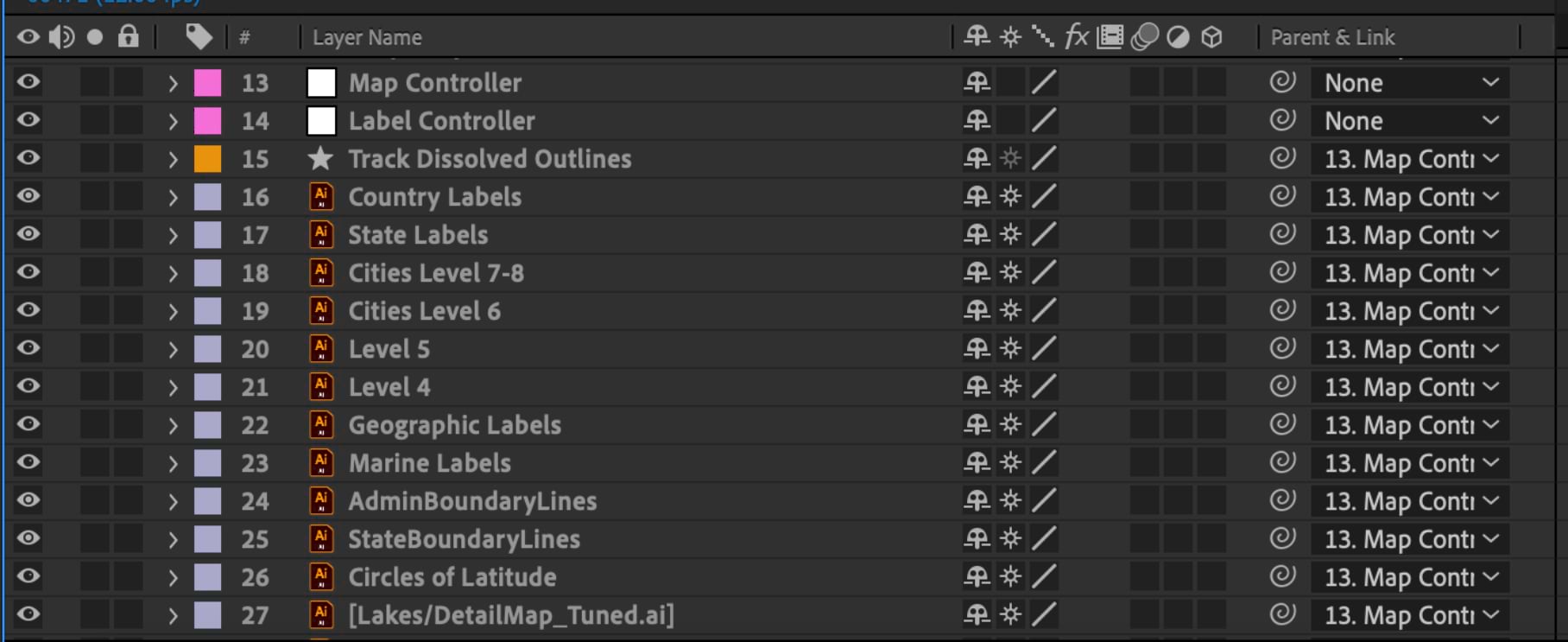Click the Adjustment Layer column header icon
The width and height of the screenshot is (1568, 642).
pos(1179,37)
